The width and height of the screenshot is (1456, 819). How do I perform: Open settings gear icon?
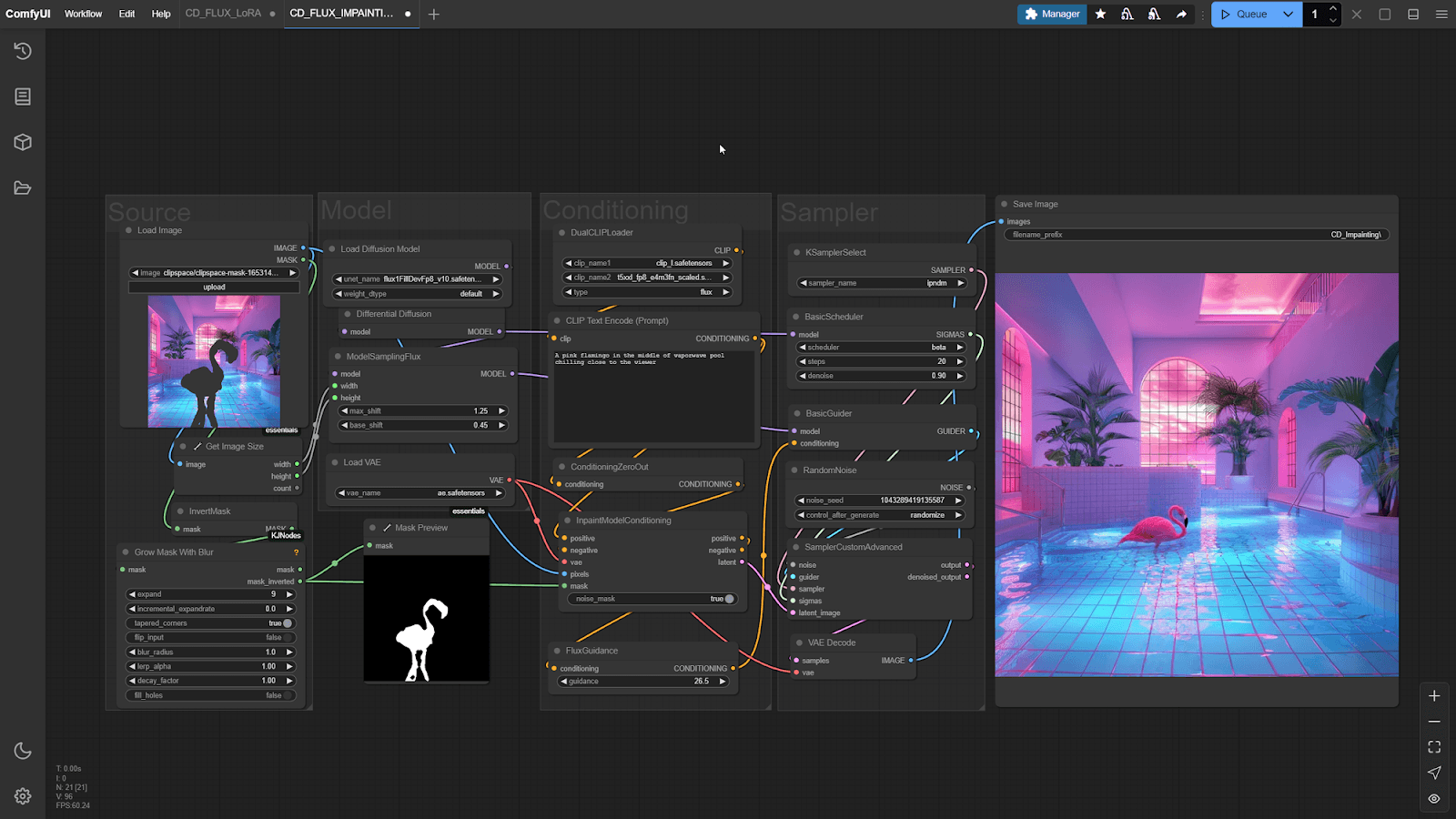[23, 796]
